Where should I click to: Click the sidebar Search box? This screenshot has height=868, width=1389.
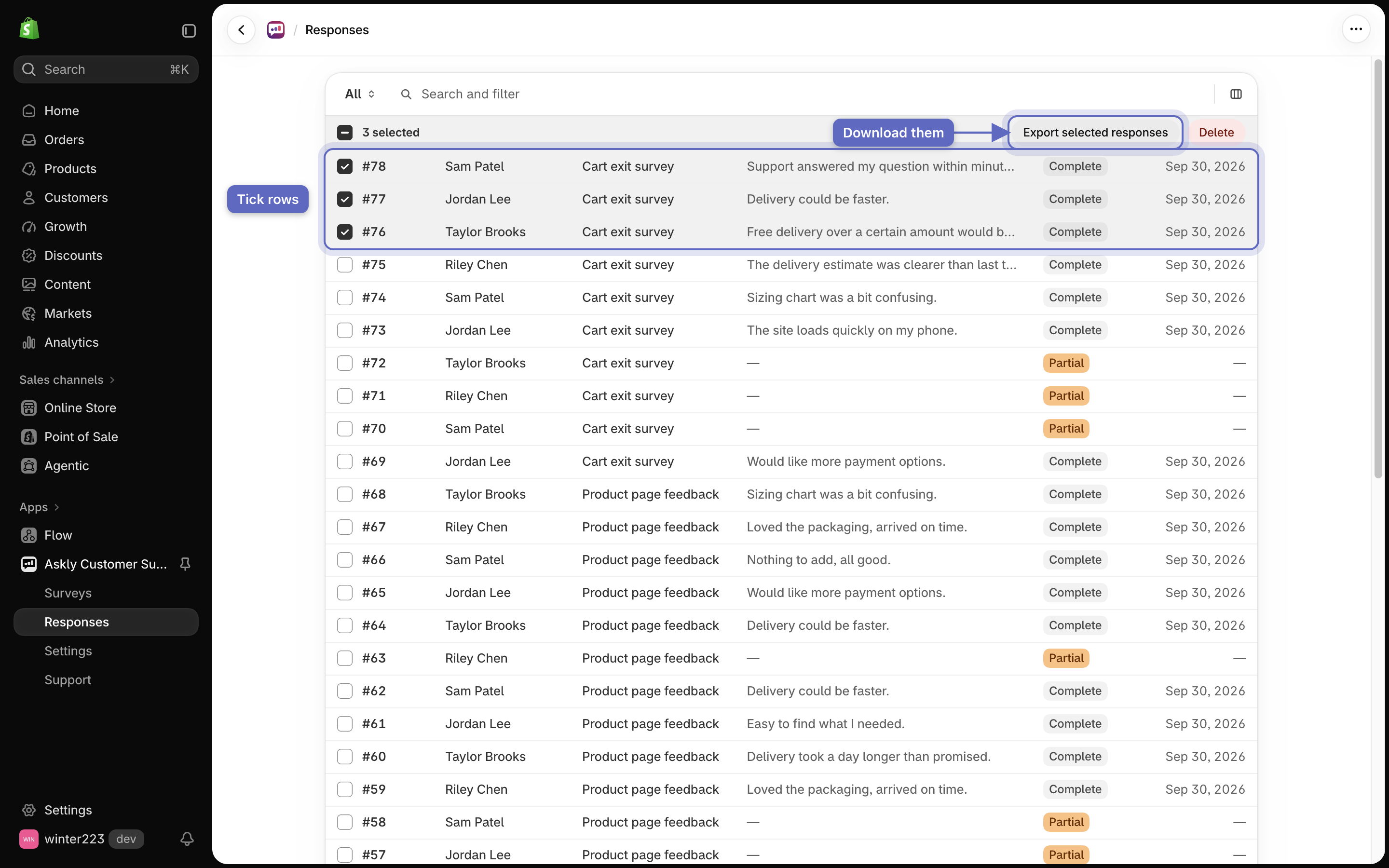pos(106,69)
